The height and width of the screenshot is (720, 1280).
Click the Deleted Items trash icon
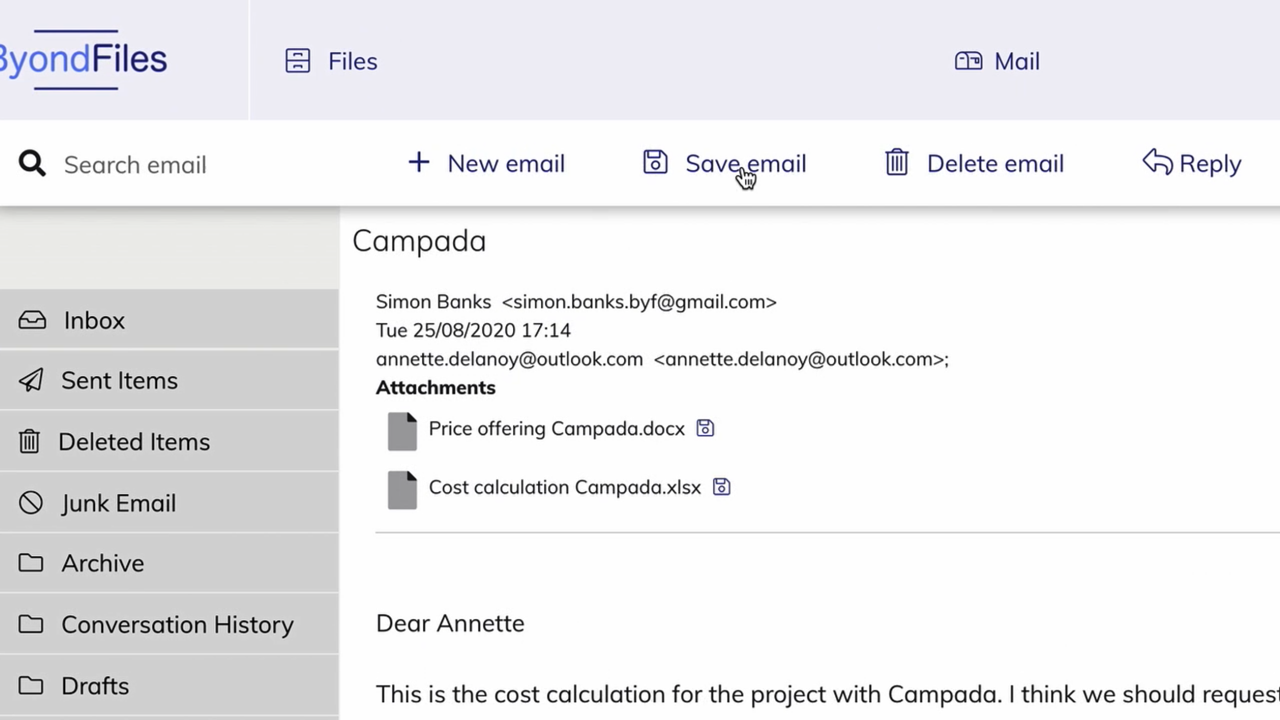click(x=30, y=441)
